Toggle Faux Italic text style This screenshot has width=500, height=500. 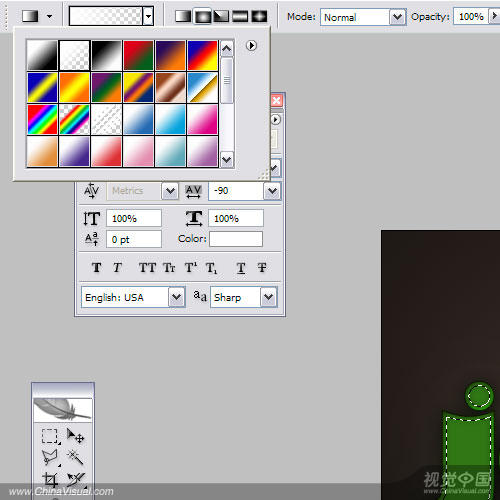tap(117, 267)
